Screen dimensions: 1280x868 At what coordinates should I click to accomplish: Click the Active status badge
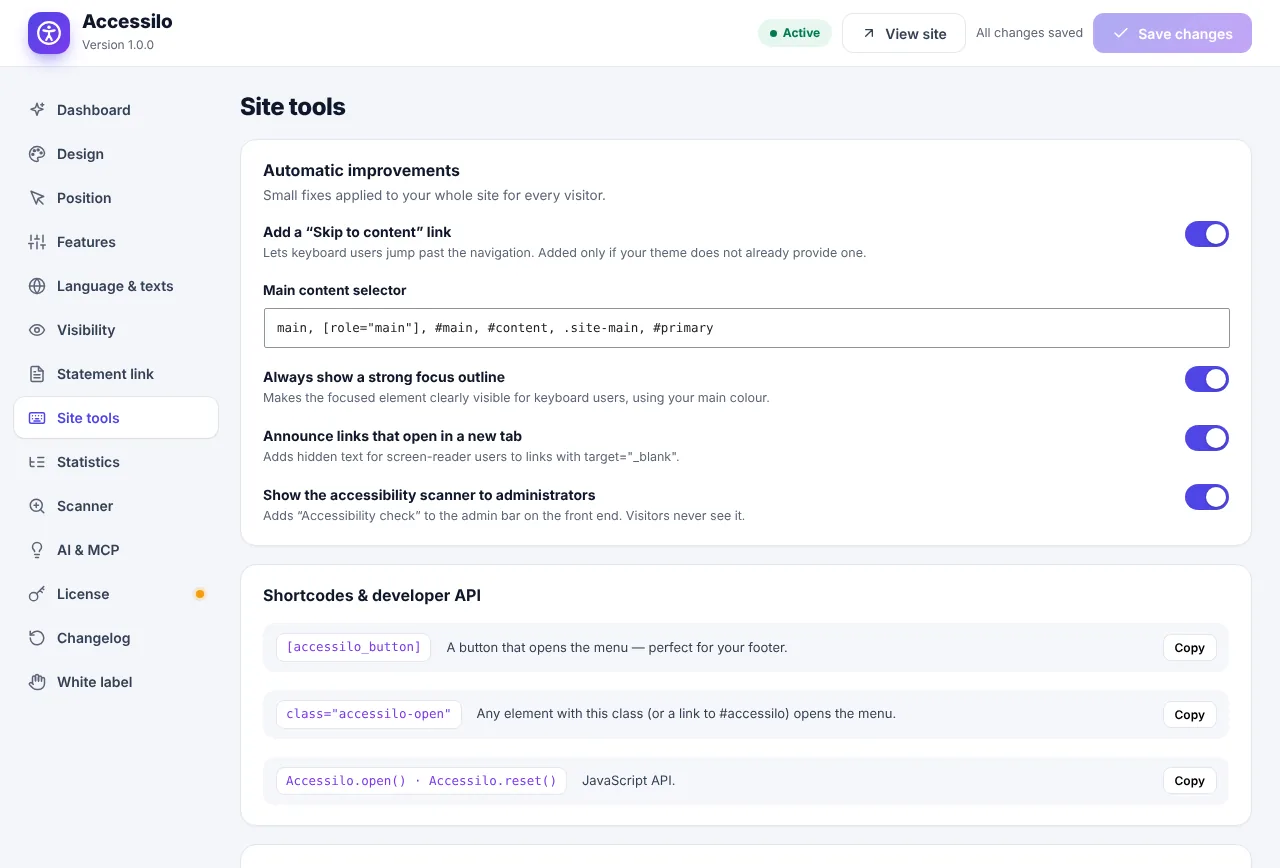coord(795,33)
